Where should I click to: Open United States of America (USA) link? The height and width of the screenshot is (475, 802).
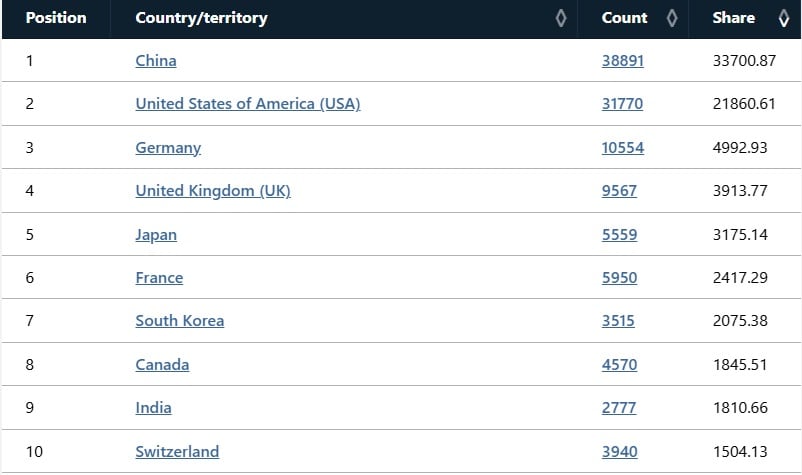coord(248,104)
